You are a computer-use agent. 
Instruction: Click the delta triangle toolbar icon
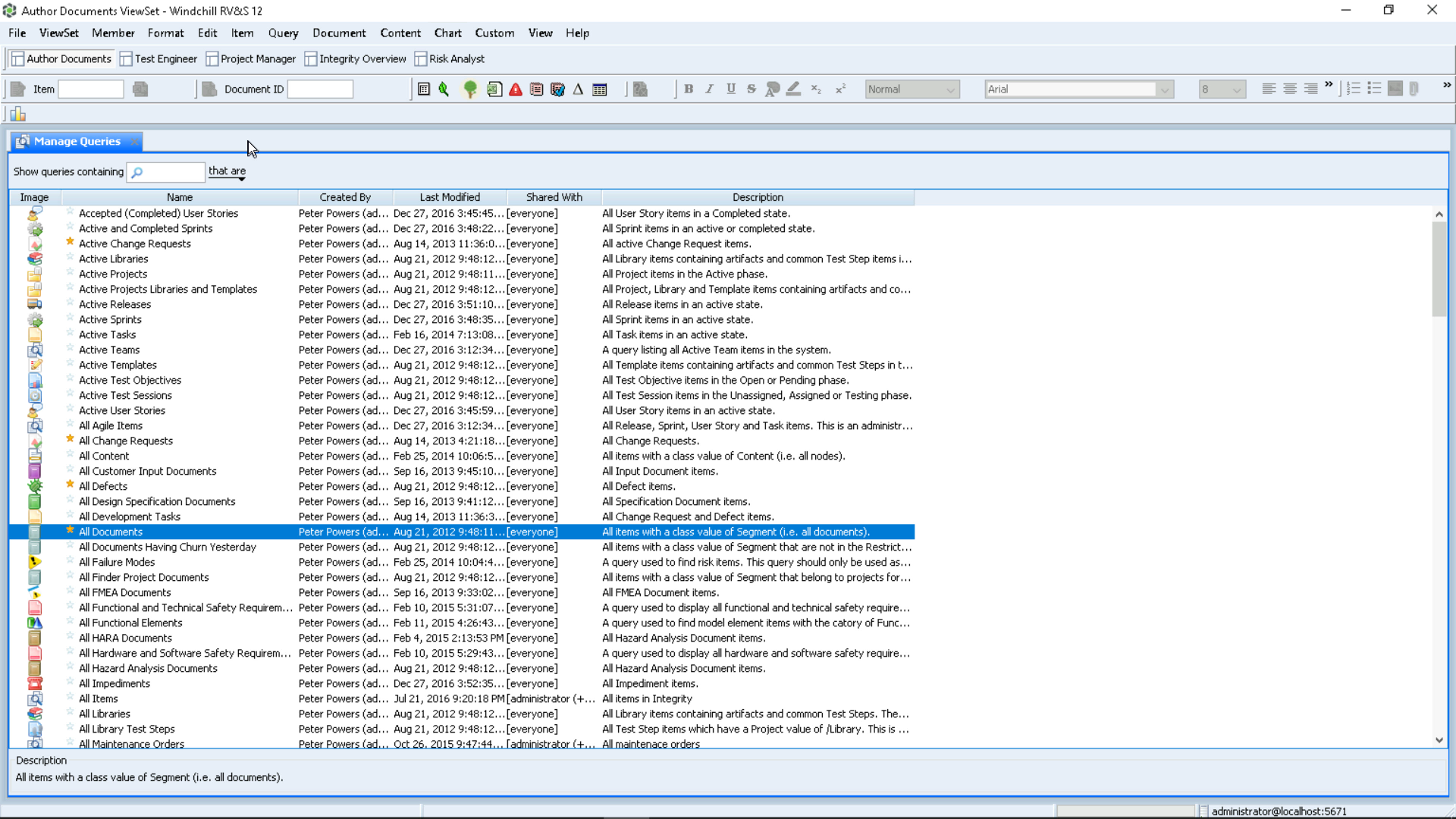pos(579,89)
